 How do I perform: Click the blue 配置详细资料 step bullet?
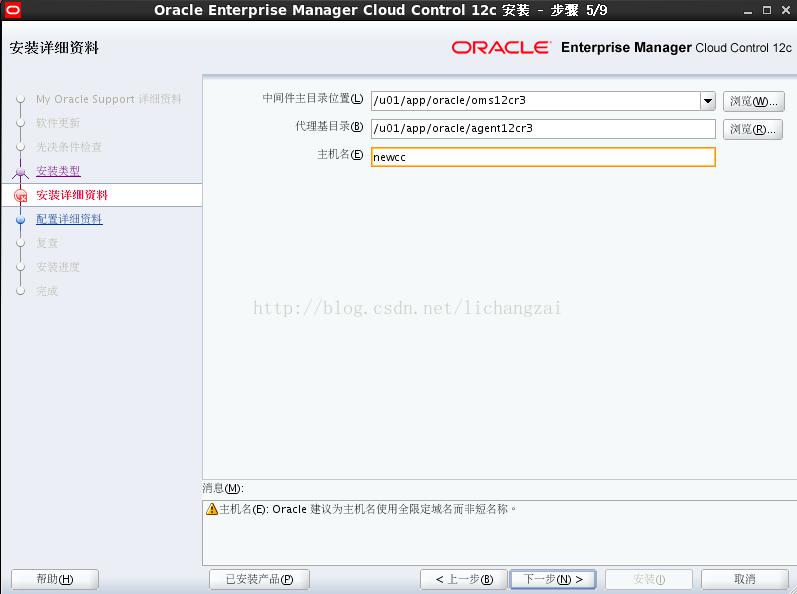21,220
